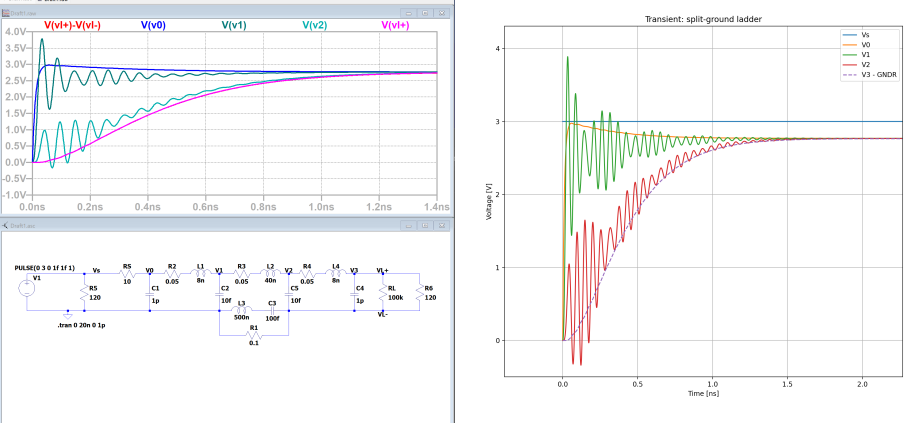Select the ground symbol in the schematic

[68, 313]
